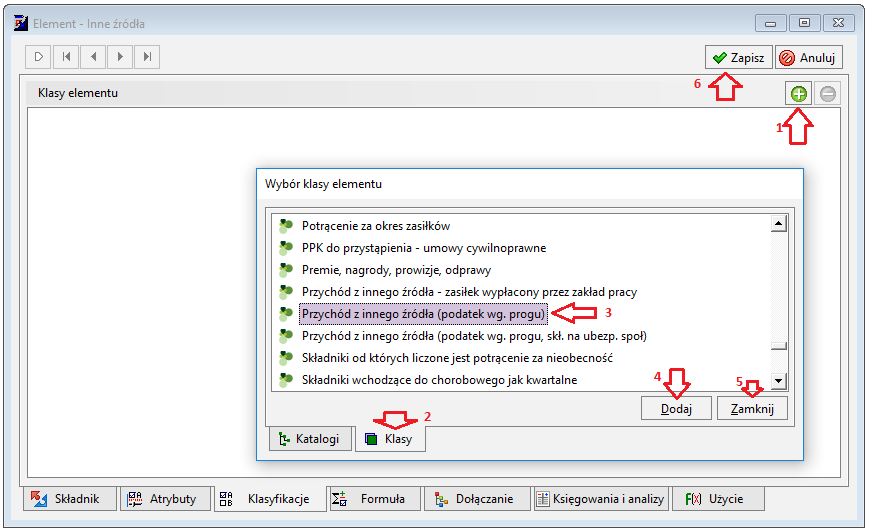Image resolution: width=872 pixels, height=531 pixels.
Task: Click the application icon in title bar
Action: point(21,23)
